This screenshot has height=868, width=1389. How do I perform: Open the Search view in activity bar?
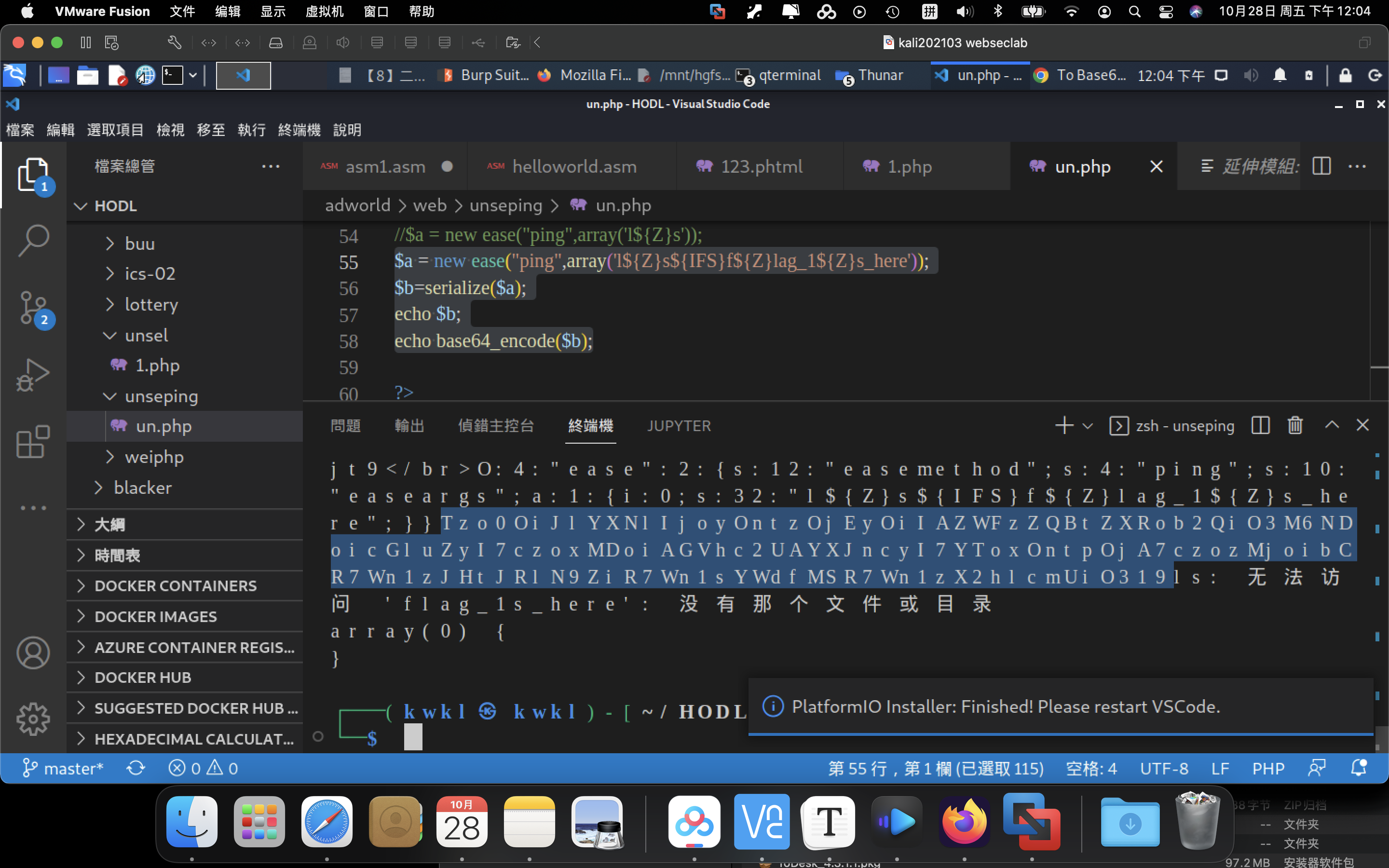click(33, 241)
